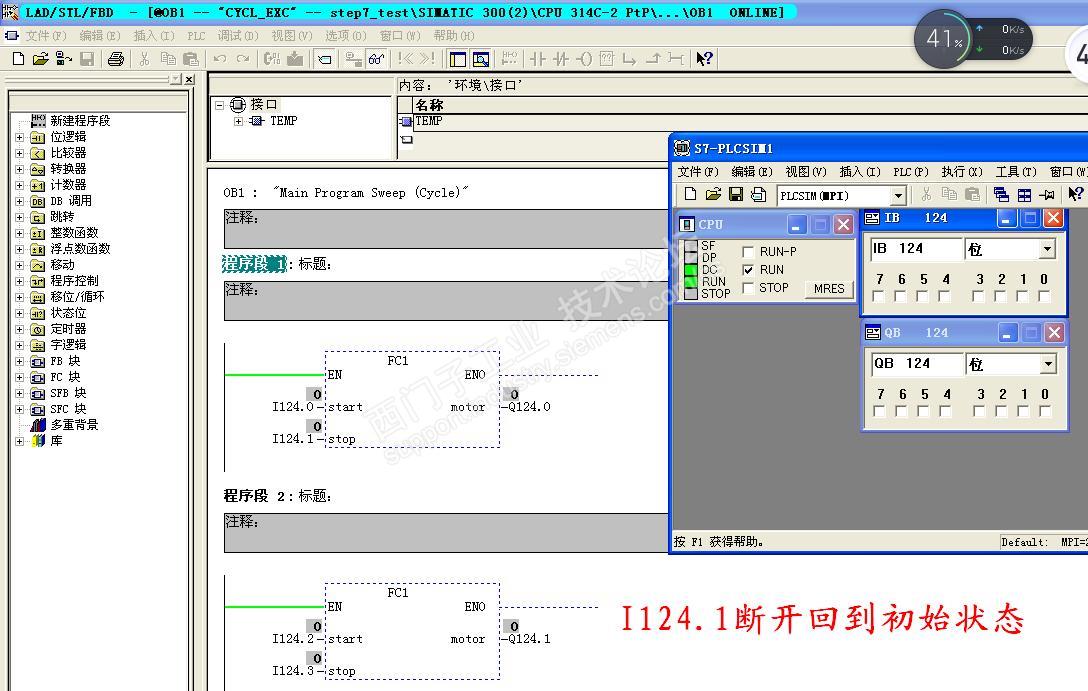
Task: Save PLC state in PLCSIM toolbar
Action: [x=736, y=194]
